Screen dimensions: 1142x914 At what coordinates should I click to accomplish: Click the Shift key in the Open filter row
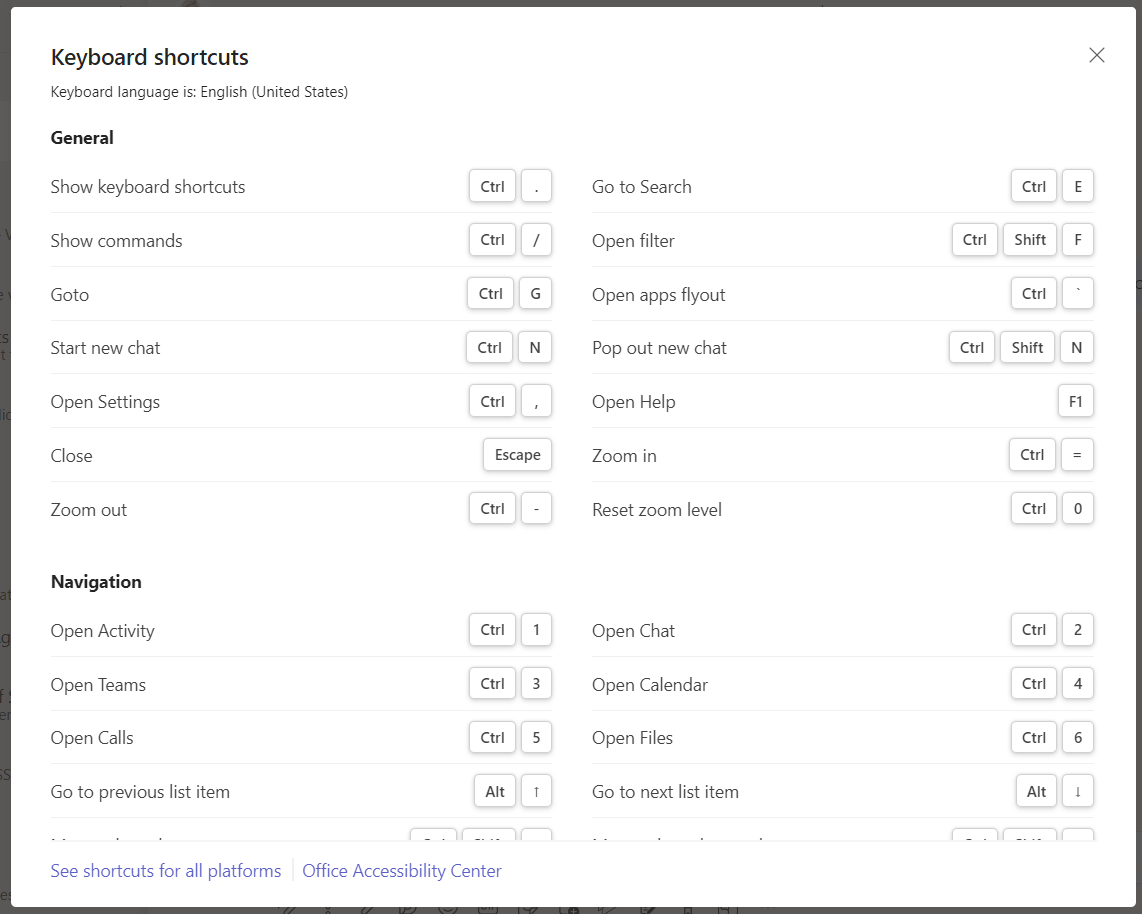pyautogui.click(x=1029, y=240)
